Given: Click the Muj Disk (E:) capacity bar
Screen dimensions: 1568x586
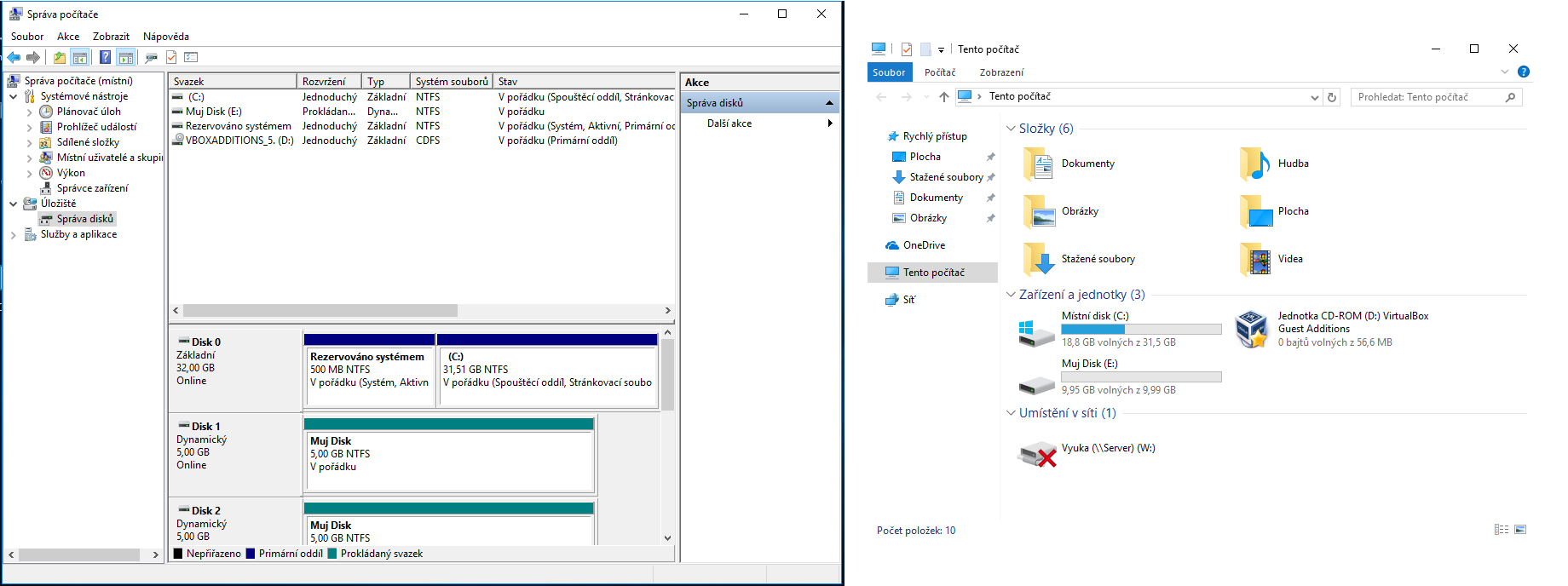Looking at the screenshot, I should pos(1141,376).
